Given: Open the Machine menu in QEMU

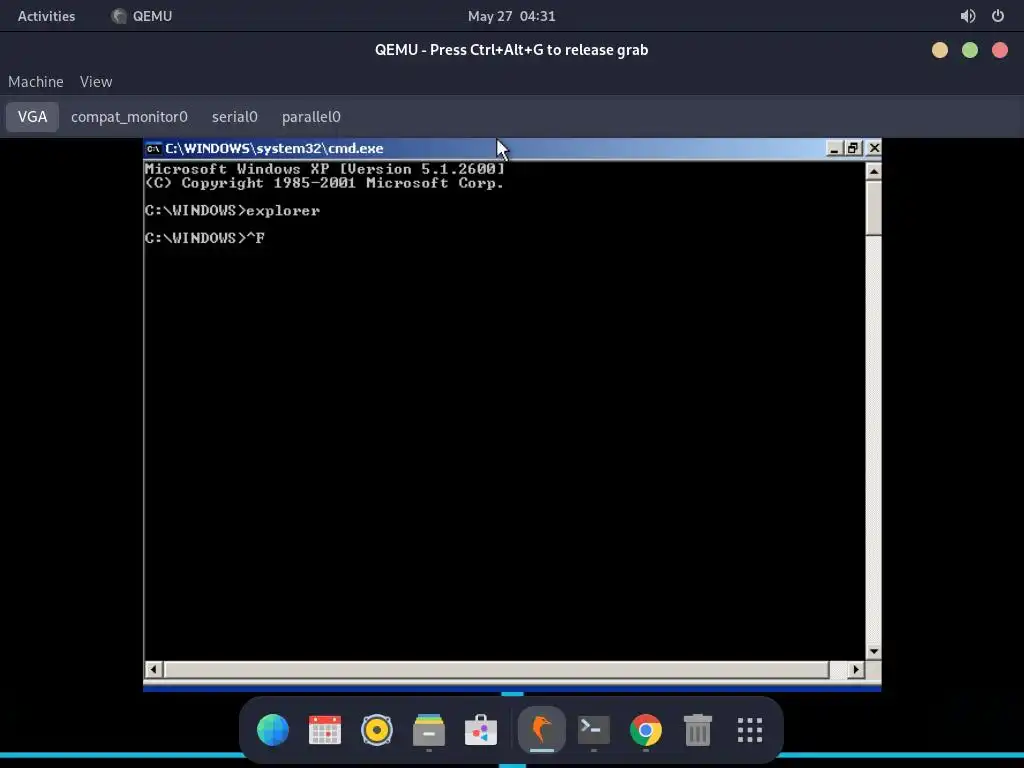Looking at the screenshot, I should coord(36,82).
